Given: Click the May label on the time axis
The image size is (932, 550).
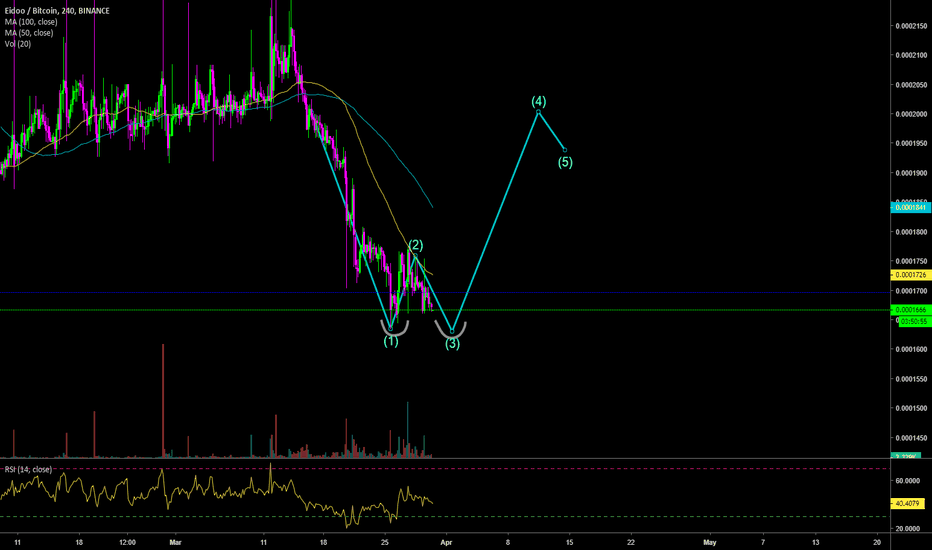Looking at the screenshot, I should pyautogui.click(x=710, y=542).
